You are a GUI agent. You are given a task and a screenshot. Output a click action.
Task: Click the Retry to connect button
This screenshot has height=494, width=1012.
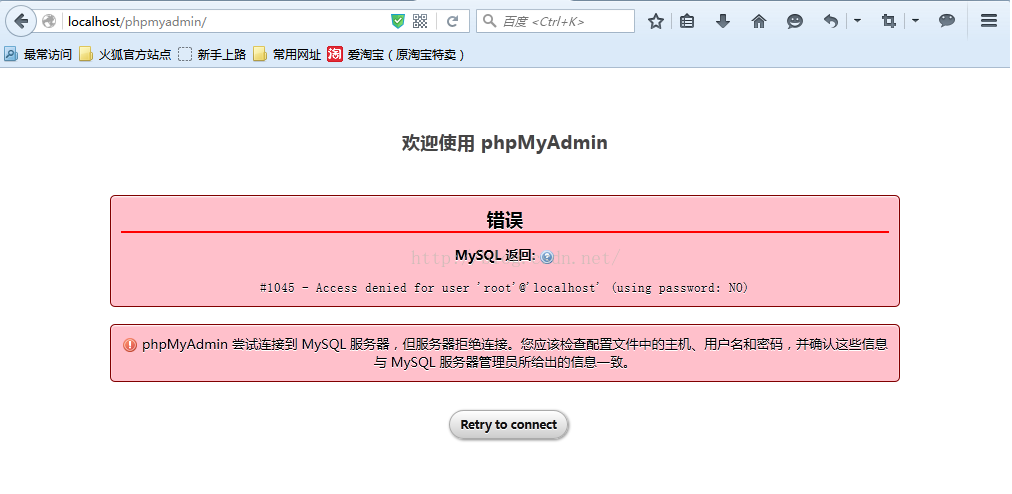coord(509,425)
